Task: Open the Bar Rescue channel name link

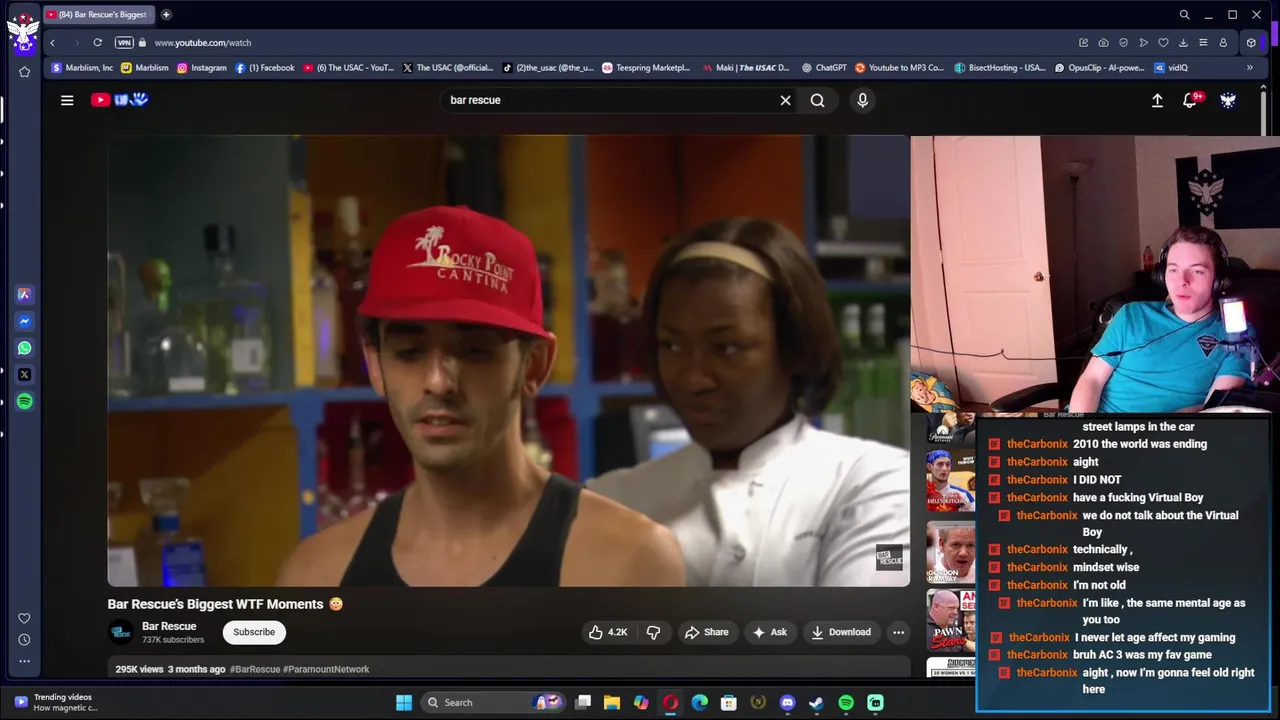Action: pos(169,626)
